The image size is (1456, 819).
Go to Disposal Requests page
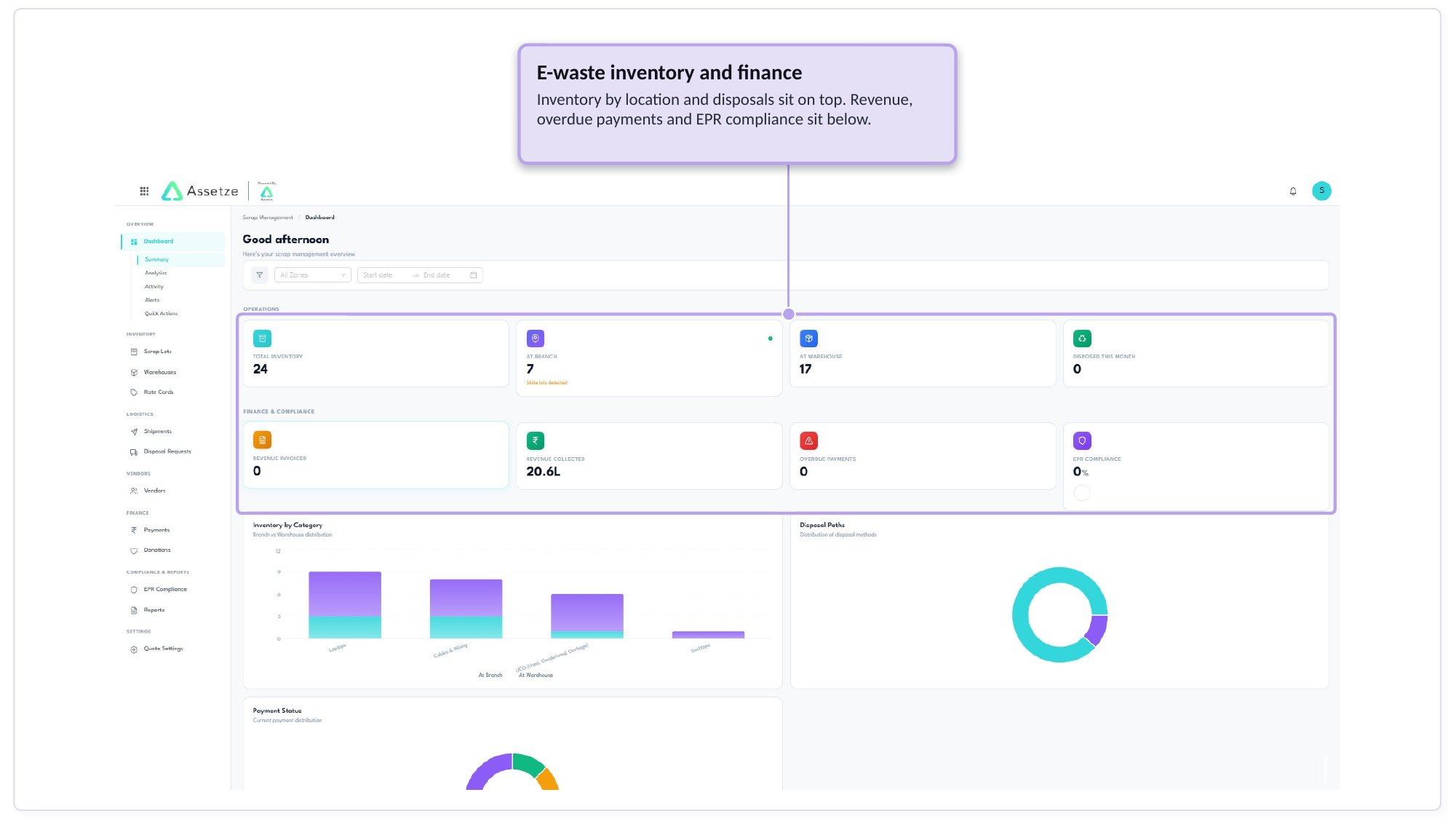tap(167, 451)
